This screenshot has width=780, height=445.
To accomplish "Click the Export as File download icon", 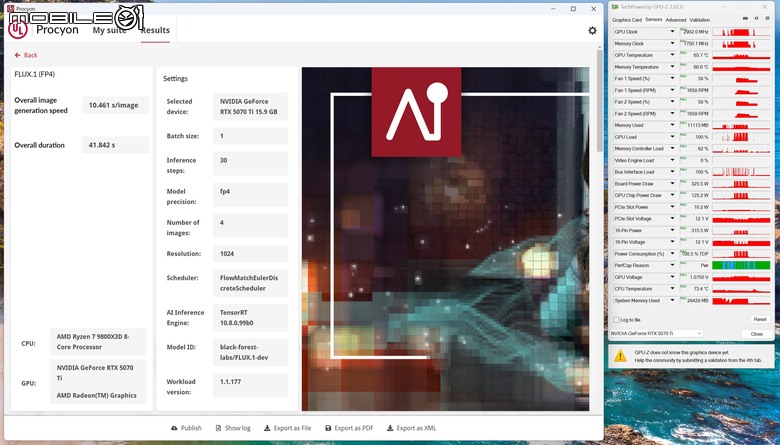I will (x=267, y=428).
